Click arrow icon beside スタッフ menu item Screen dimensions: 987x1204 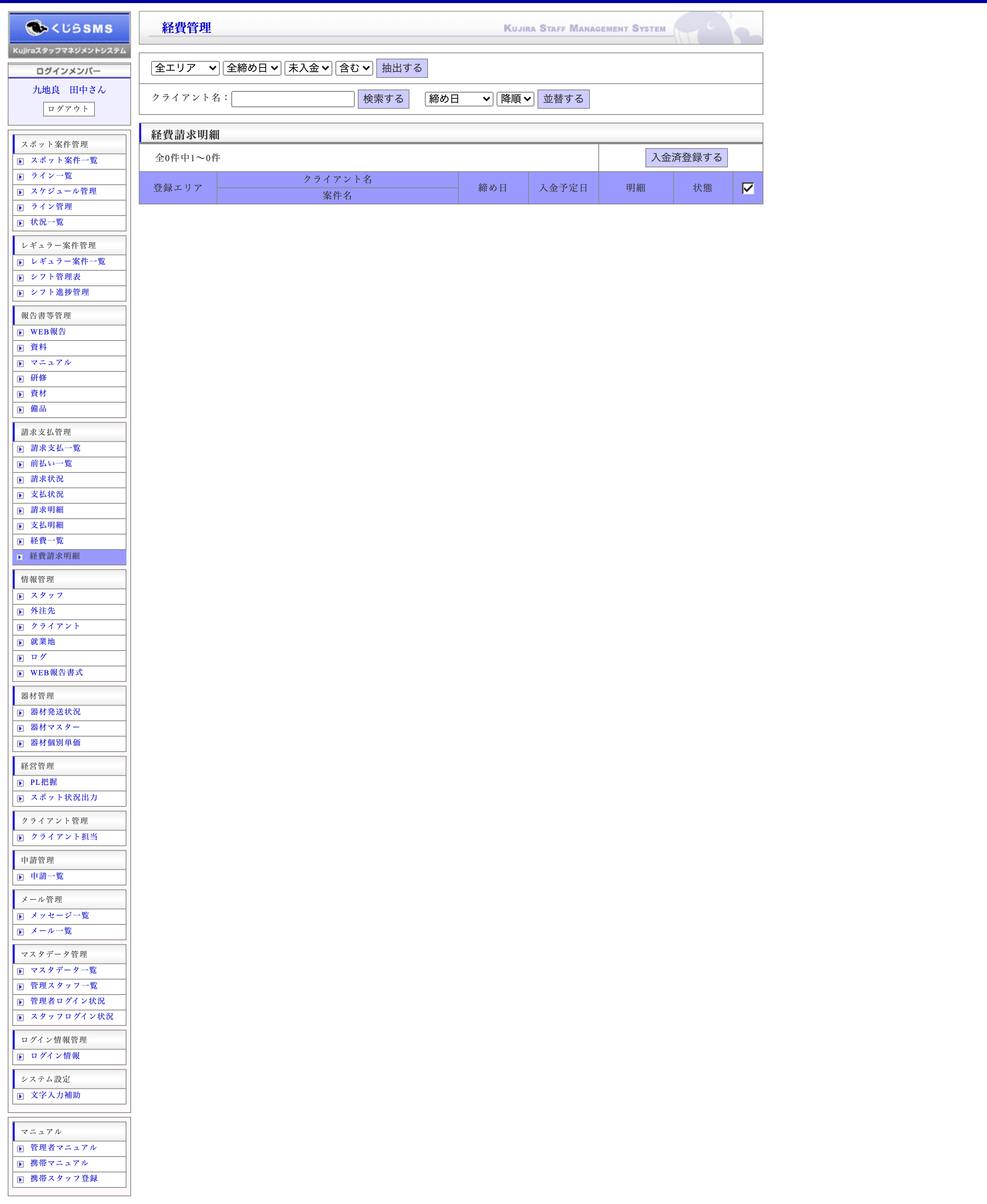click(x=20, y=597)
